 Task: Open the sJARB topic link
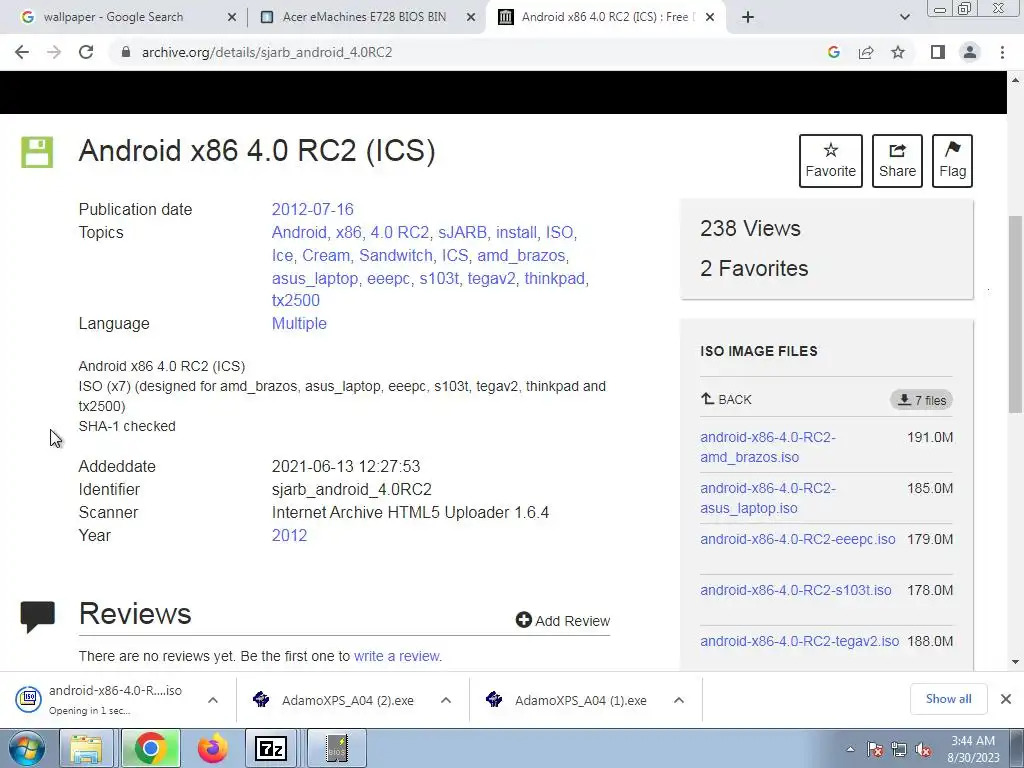coord(462,232)
